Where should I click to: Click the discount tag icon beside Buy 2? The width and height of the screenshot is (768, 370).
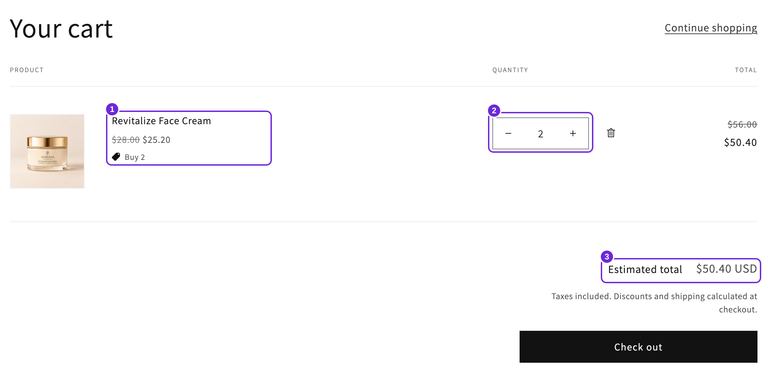click(x=116, y=157)
